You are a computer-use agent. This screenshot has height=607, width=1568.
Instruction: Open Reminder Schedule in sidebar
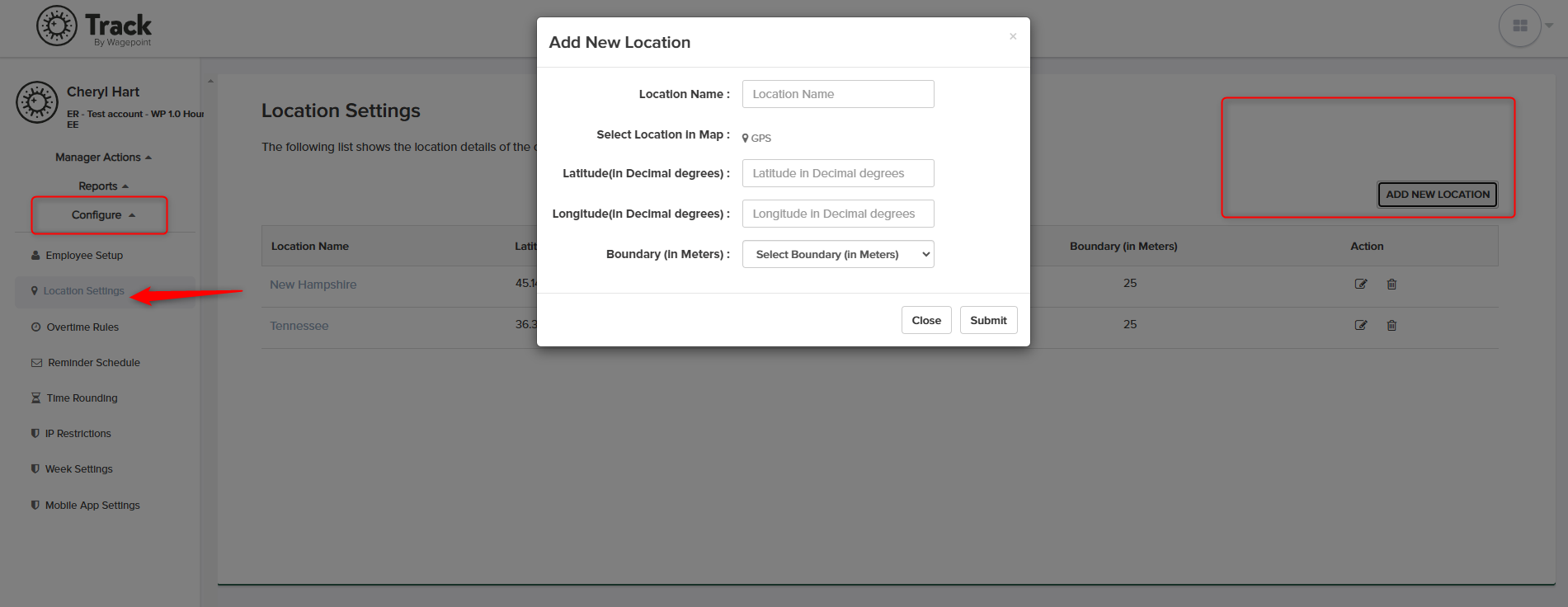86,363
